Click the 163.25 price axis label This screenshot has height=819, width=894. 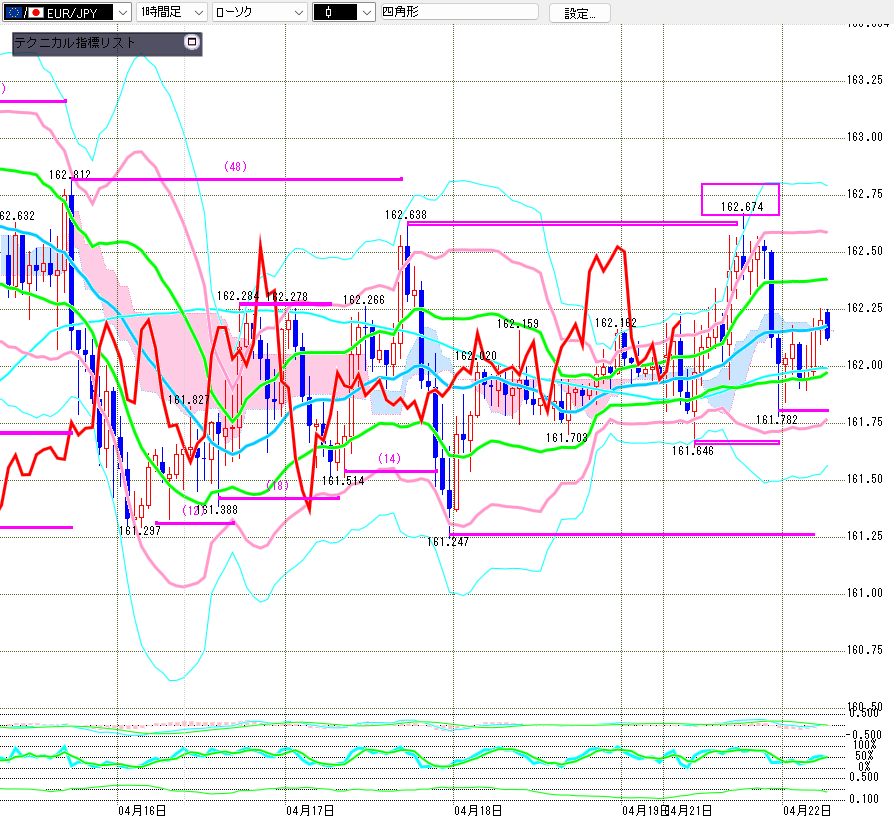864,80
